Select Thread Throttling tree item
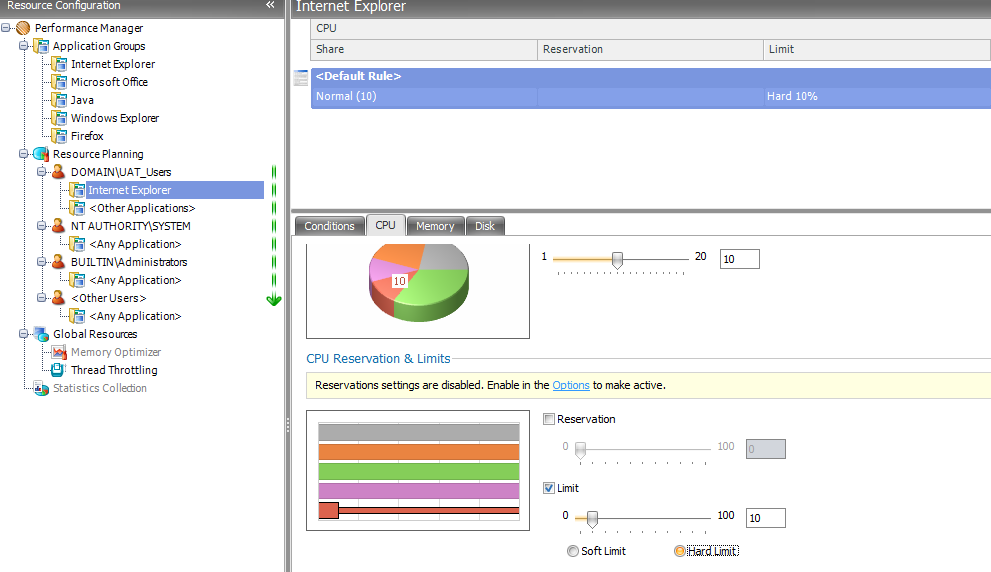 coord(114,370)
